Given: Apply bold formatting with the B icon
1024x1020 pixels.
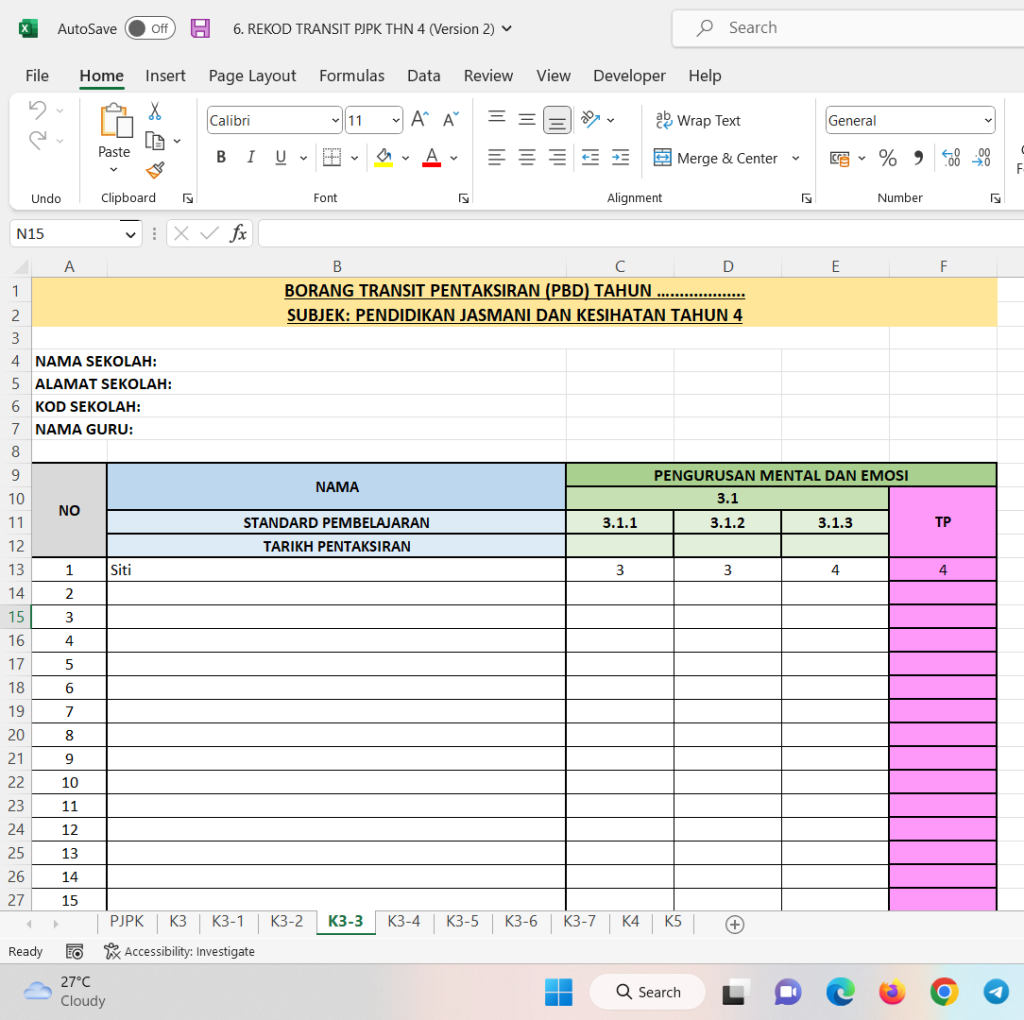Looking at the screenshot, I should 219,158.
